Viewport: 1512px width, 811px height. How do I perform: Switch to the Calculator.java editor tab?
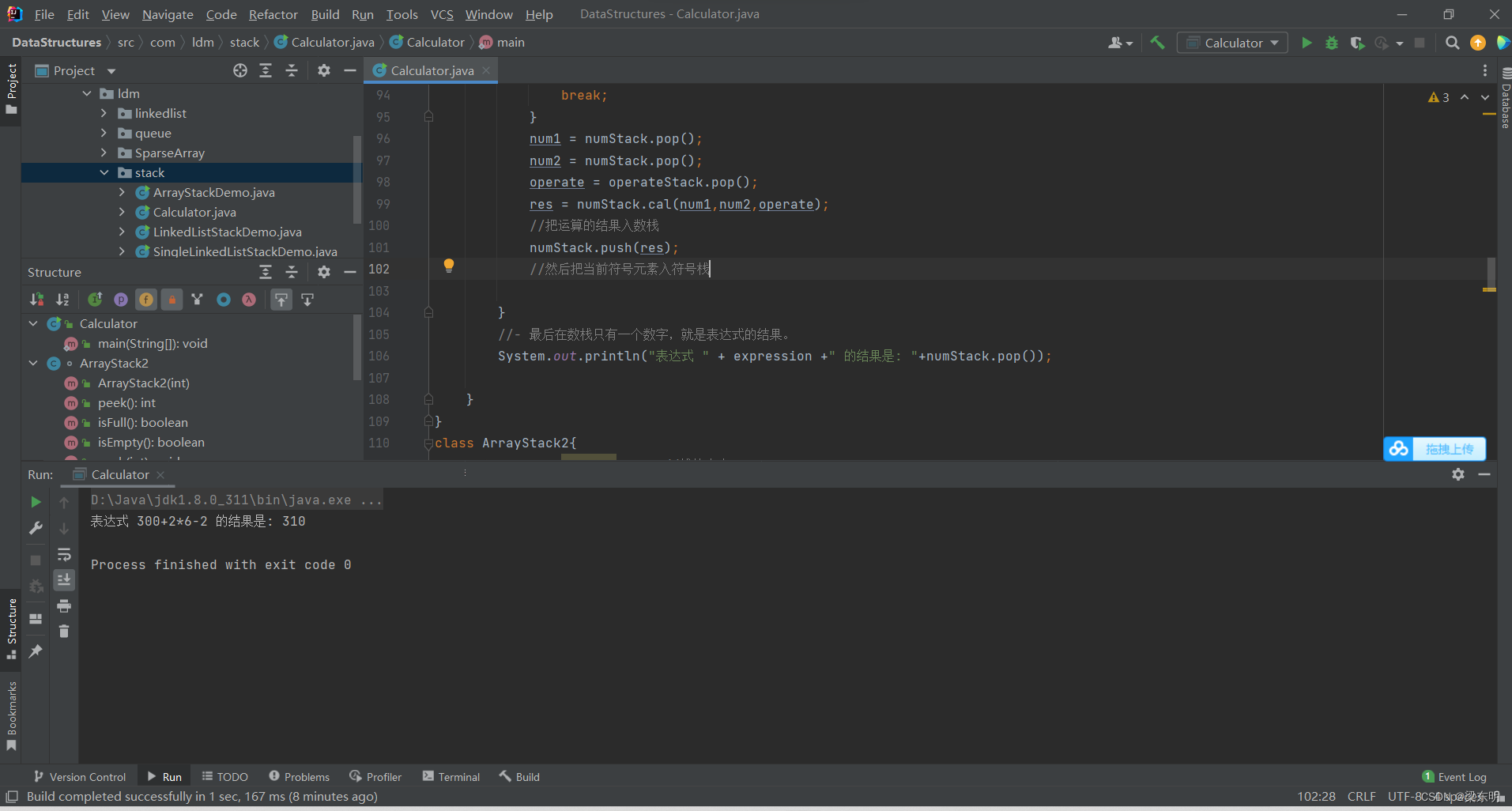click(431, 70)
